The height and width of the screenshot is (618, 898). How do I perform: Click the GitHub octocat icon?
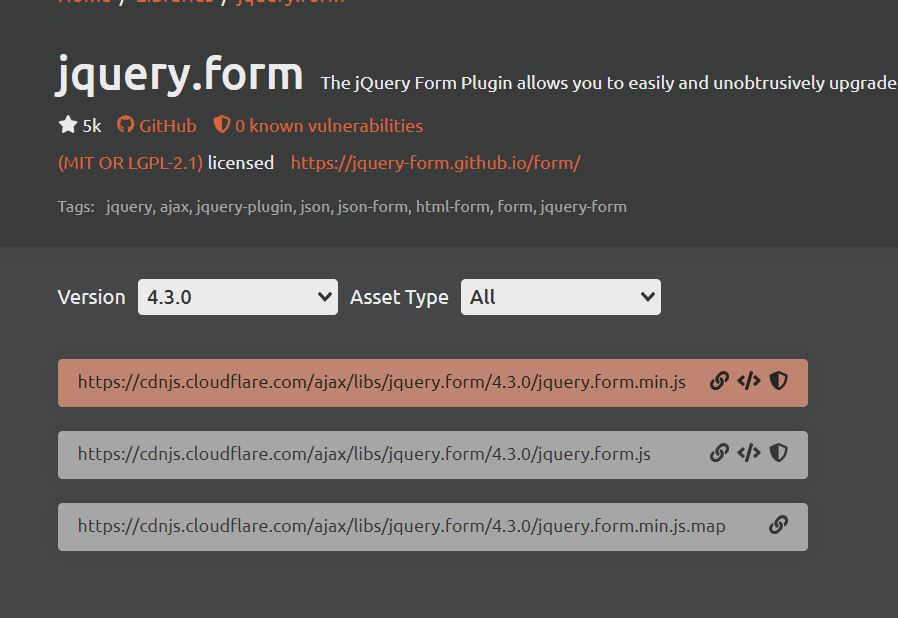[x=125, y=124]
